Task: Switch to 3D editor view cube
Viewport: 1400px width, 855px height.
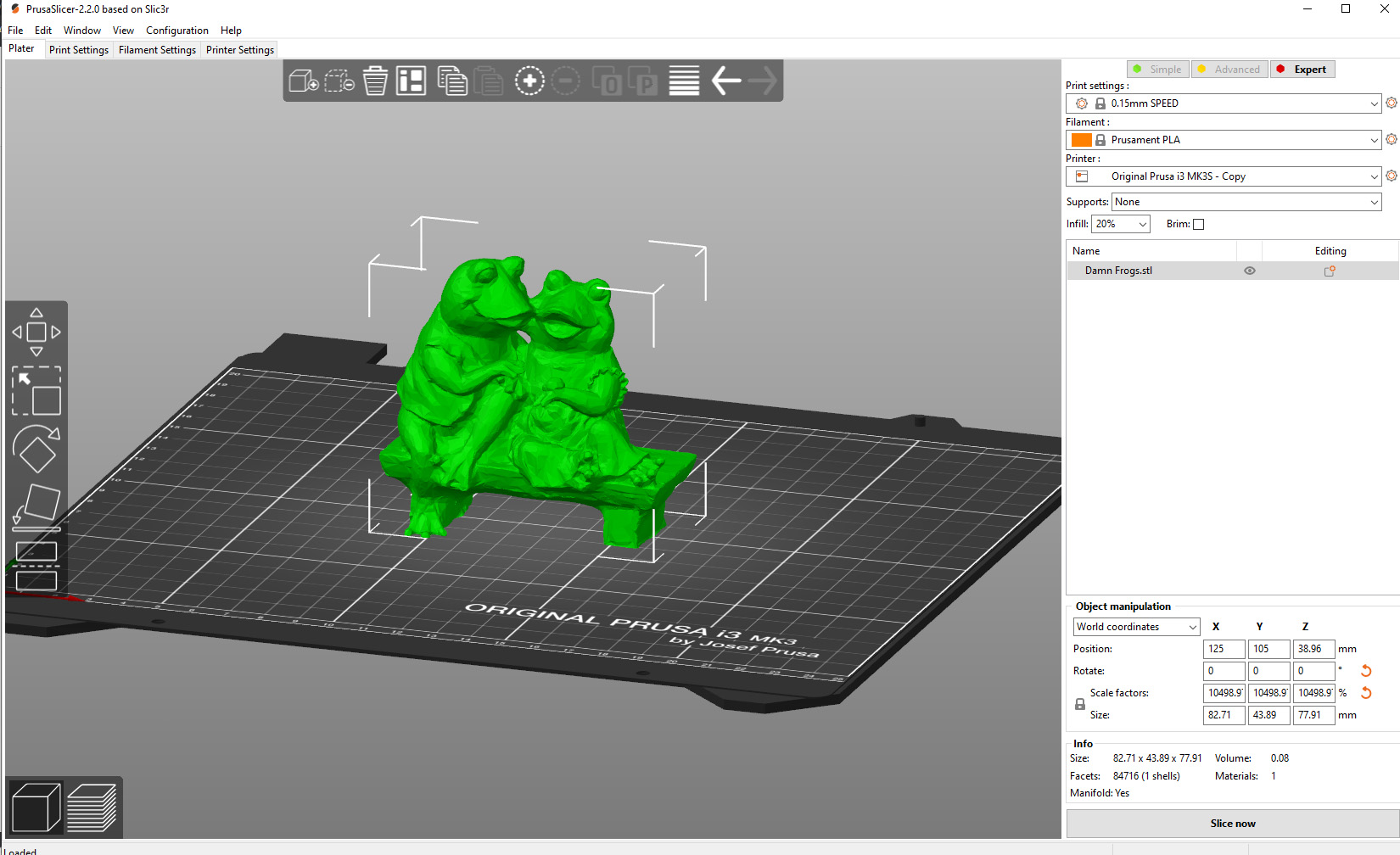Action: click(x=36, y=807)
